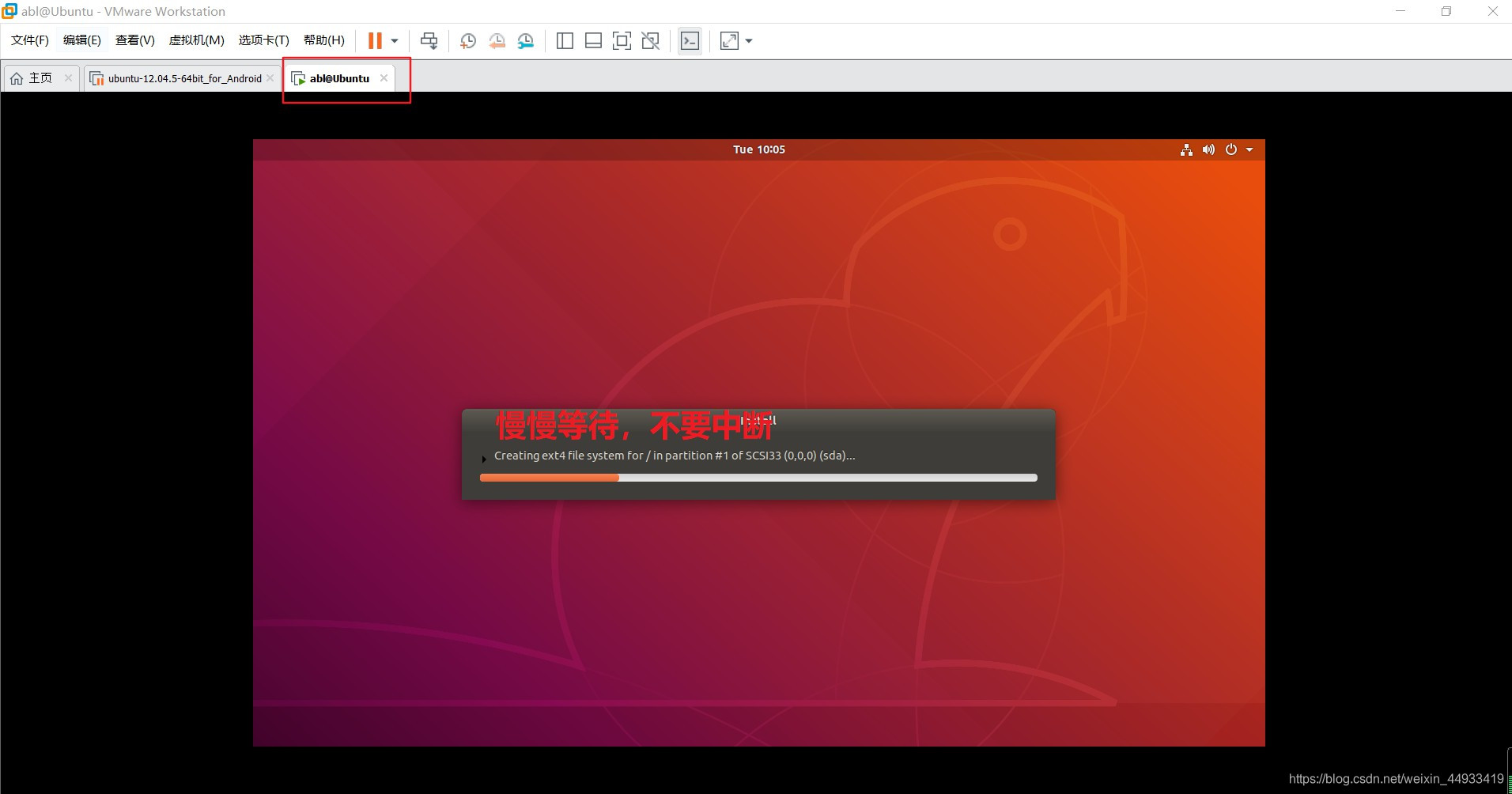Screen dimensions: 1512x794
Task: Toggle the thumbnail bar icon
Action: click(593, 41)
